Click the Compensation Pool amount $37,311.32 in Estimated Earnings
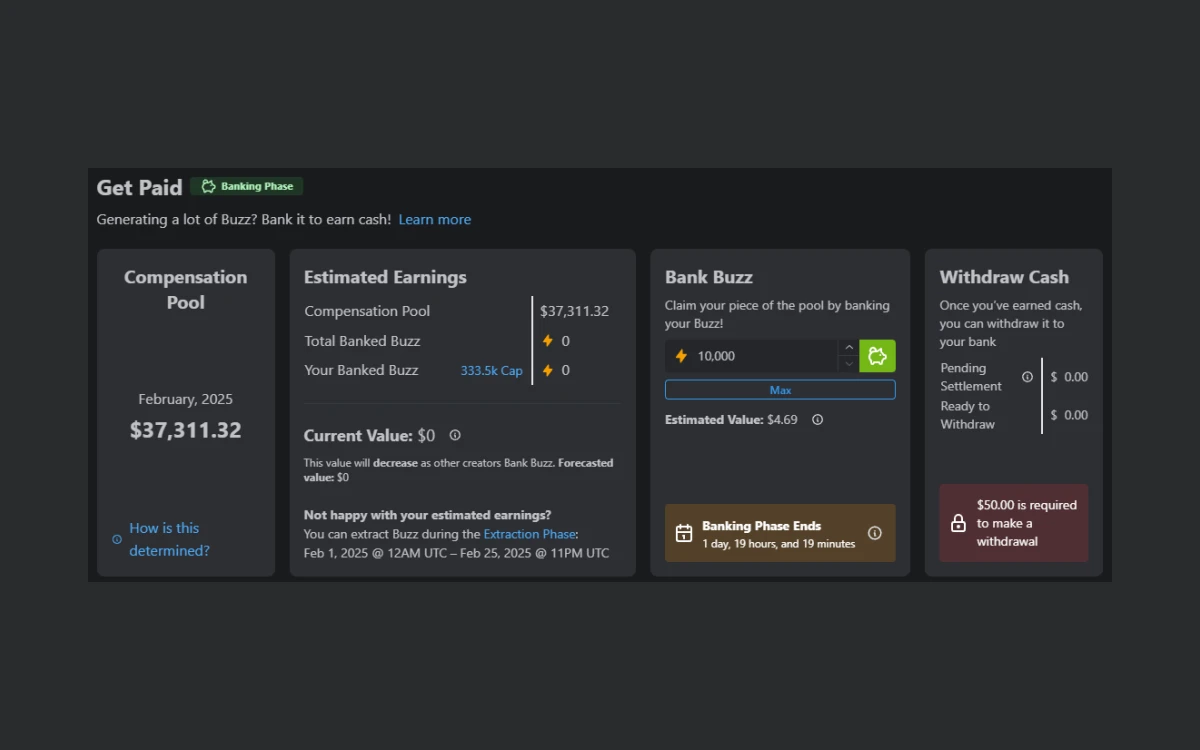1200x750 pixels. coord(574,311)
